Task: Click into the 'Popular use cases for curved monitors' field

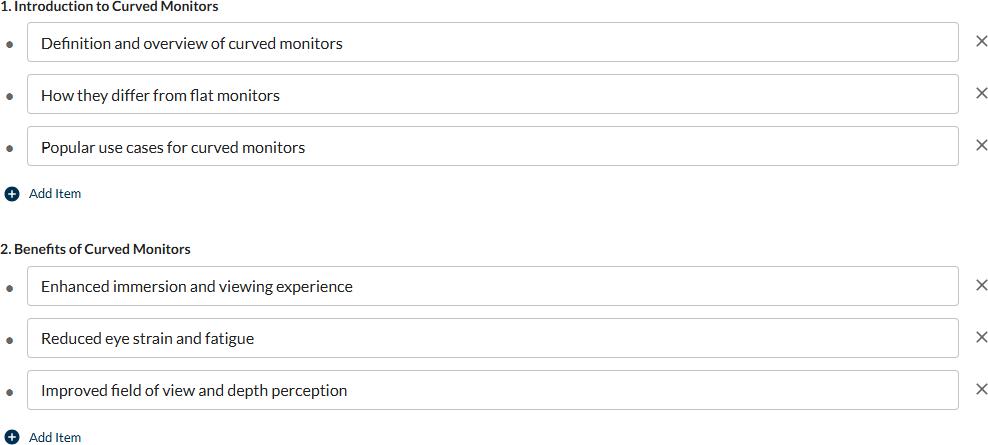Action: pyautogui.click(x=492, y=147)
